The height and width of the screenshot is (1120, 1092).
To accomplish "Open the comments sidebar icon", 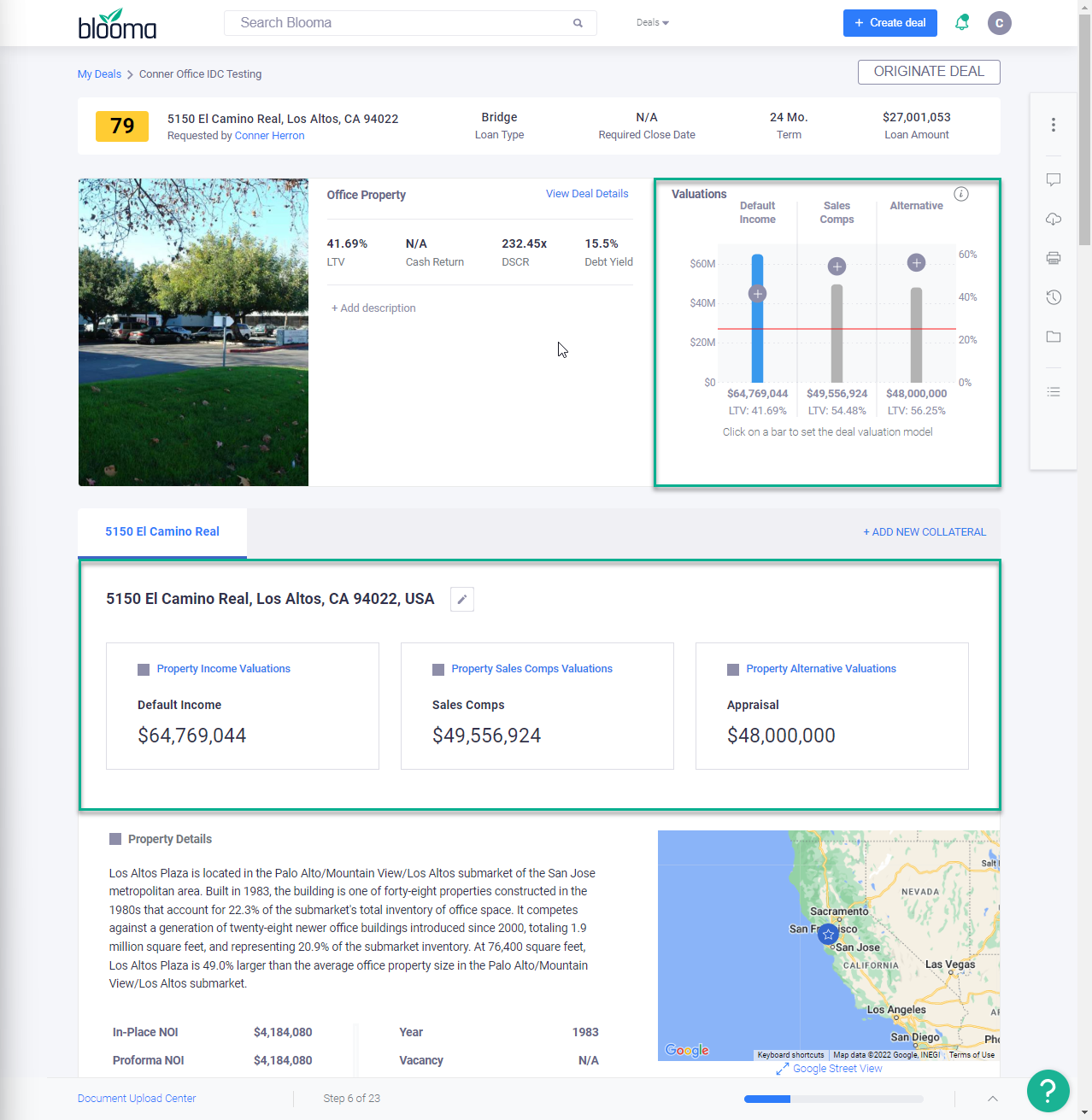I will (1054, 179).
